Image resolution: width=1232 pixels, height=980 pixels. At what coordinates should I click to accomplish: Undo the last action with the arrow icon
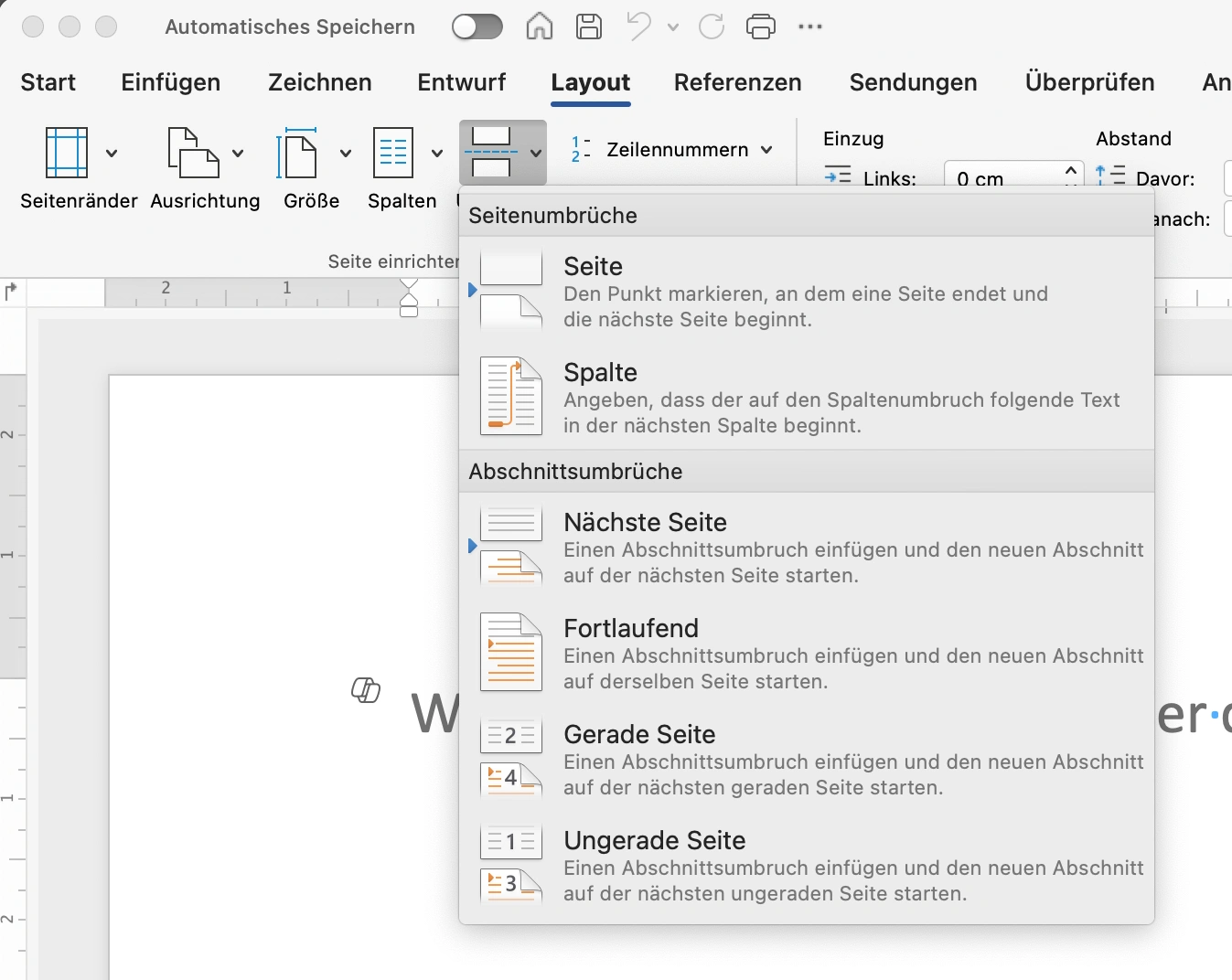point(638,27)
